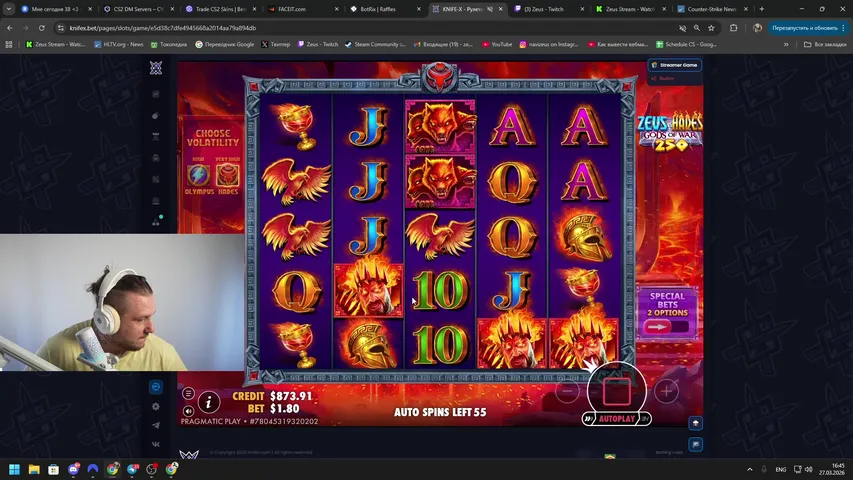Switch to the Zeus - Twitch tab

[549, 9]
